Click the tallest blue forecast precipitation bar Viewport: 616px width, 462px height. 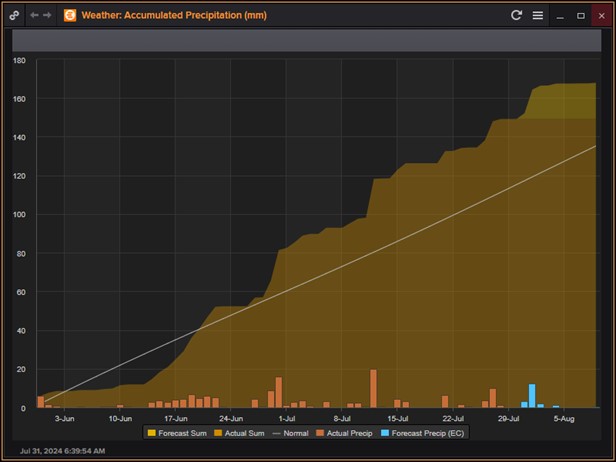532,396
